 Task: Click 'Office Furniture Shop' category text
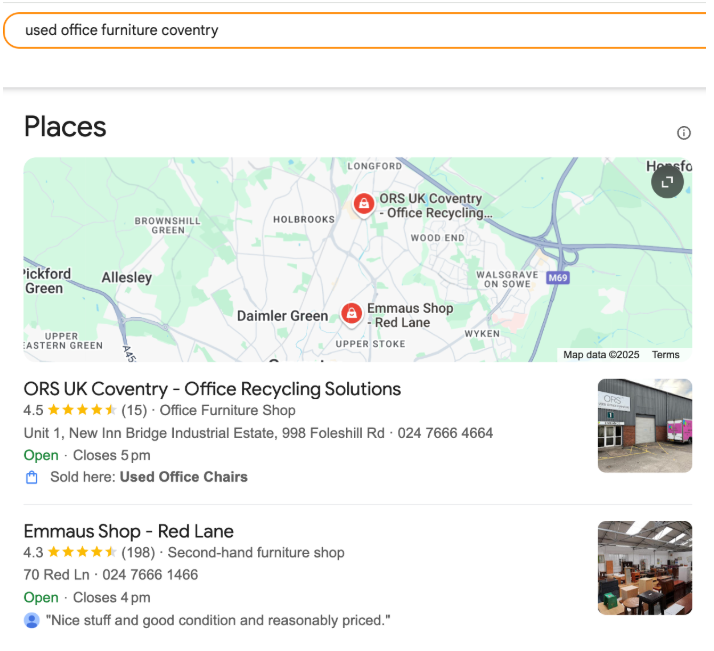coord(227,410)
